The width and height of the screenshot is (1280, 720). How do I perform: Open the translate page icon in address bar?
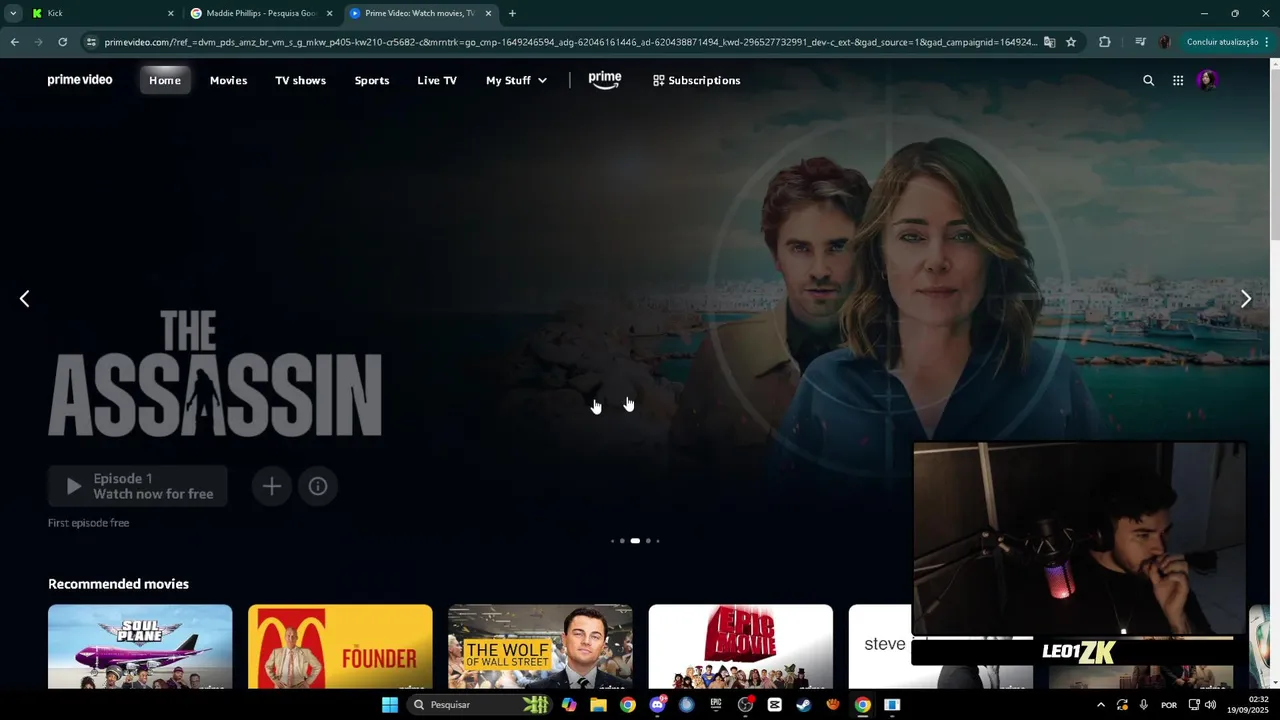[1049, 42]
